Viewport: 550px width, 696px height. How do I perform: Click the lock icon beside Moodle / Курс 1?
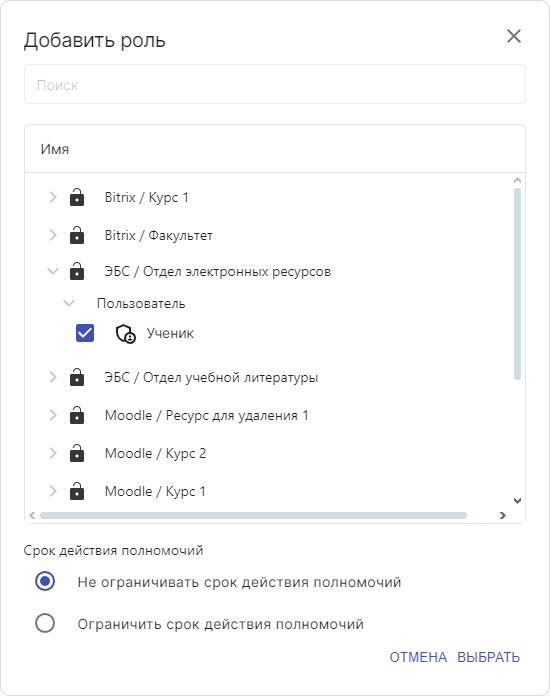pos(77,491)
